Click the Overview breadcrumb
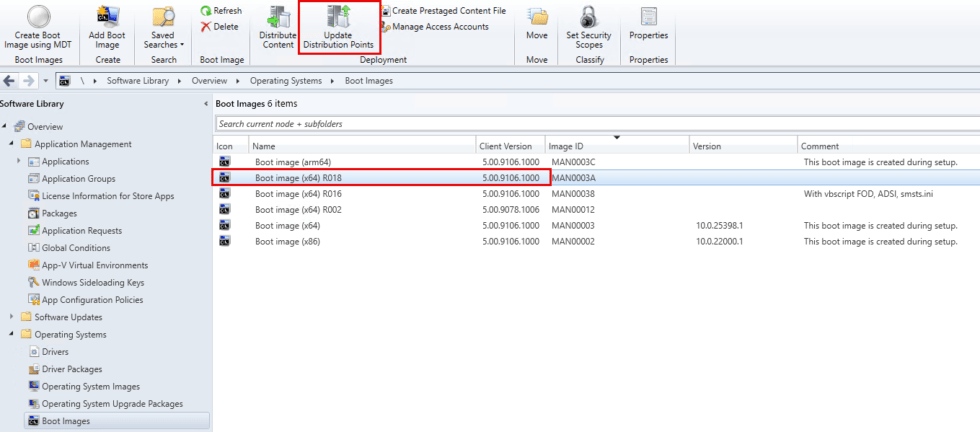Viewport: 980px width, 432px height. click(x=209, y=81)
